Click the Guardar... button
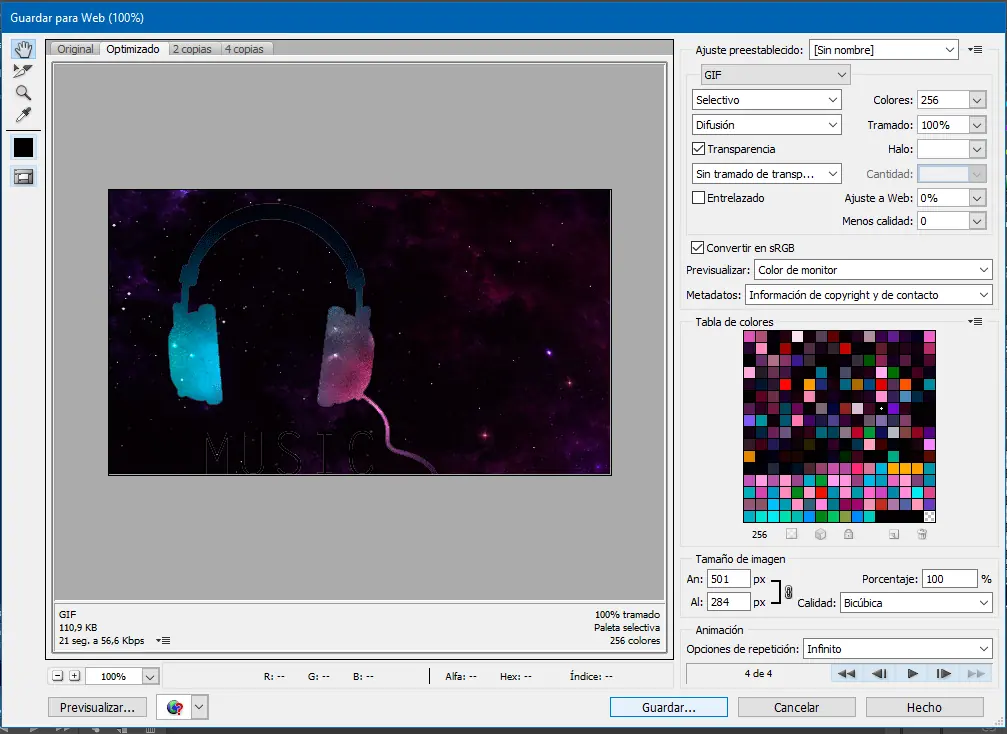 [x=669, y=707]
